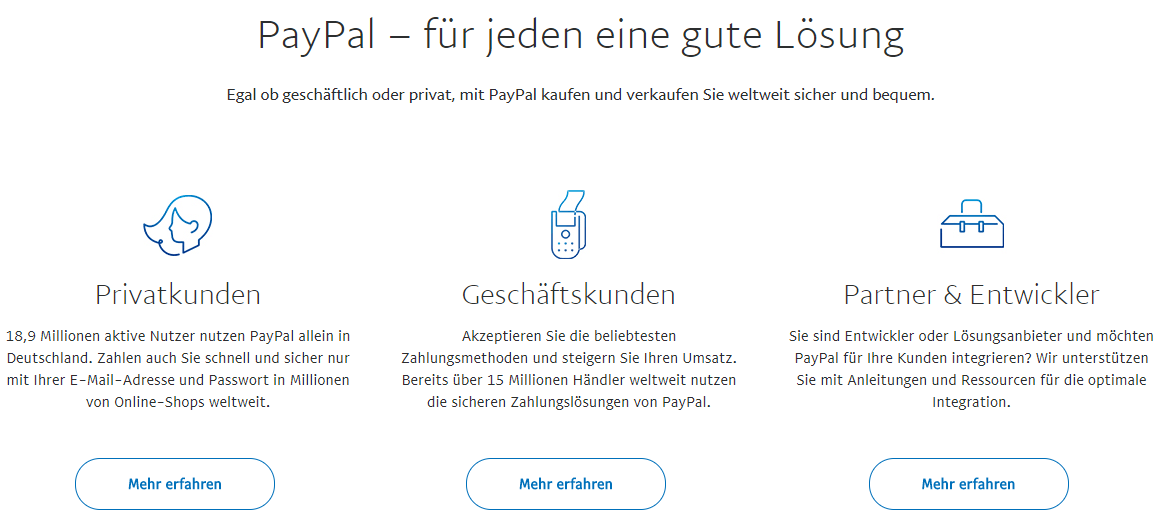
Task: Click the line mentioning 15 Millionen Händler
Action: point(568,380)
